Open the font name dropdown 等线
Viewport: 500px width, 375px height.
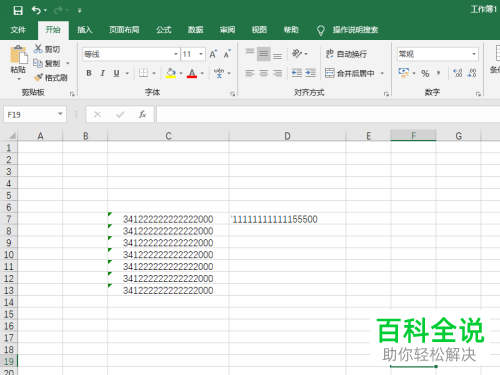[x=176, y=54]
